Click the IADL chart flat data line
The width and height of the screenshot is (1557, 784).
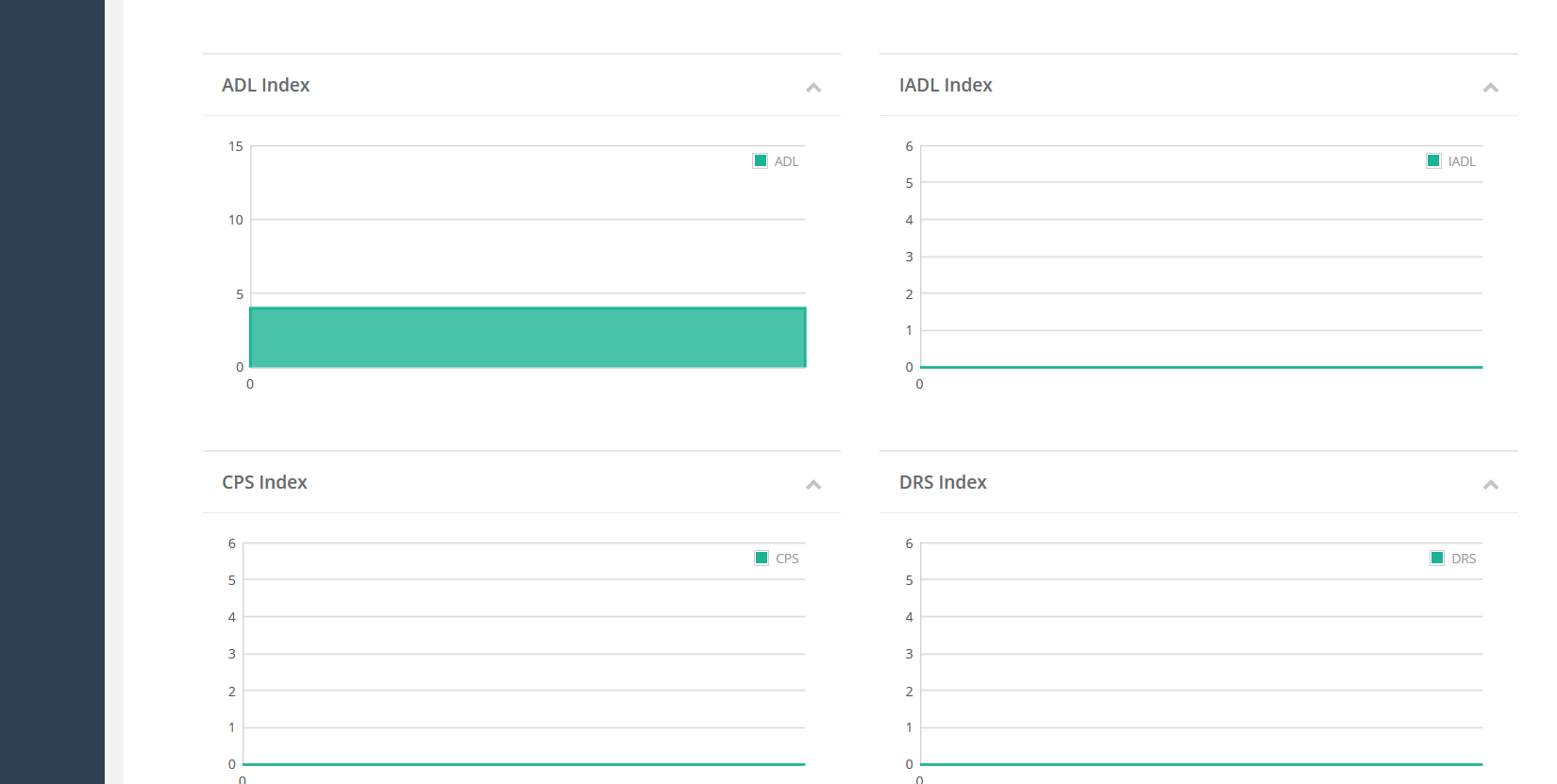(1201, 367)
